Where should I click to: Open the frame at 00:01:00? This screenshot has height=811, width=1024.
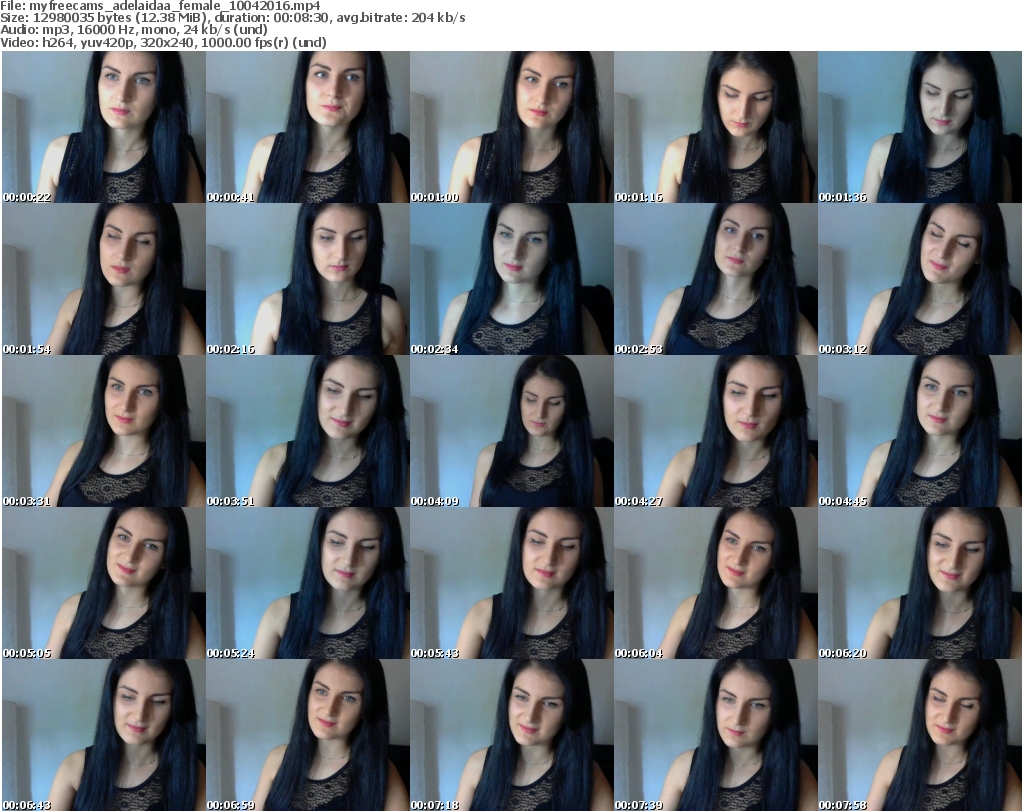511,127
